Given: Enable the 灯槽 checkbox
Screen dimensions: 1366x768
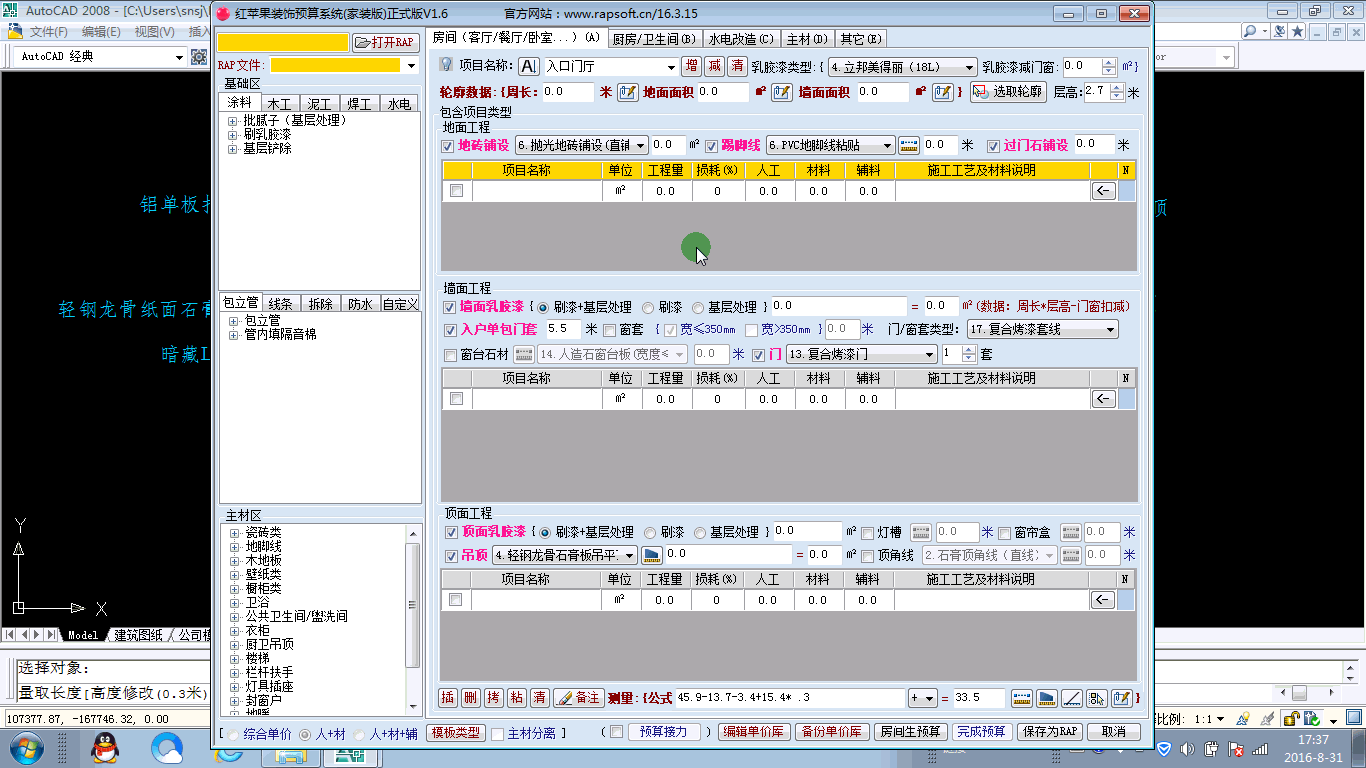Looking at the screenshot, I should click(x=867, y=533).
